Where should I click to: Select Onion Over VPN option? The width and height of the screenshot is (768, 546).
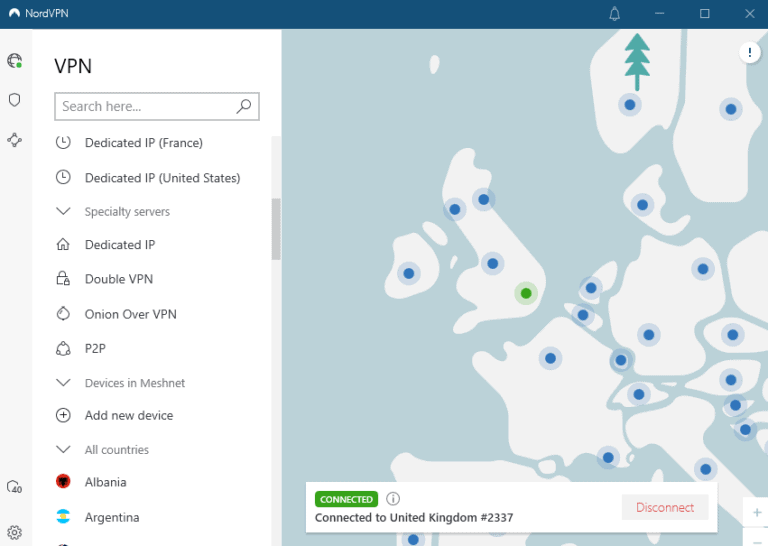[x=130, y=314]
